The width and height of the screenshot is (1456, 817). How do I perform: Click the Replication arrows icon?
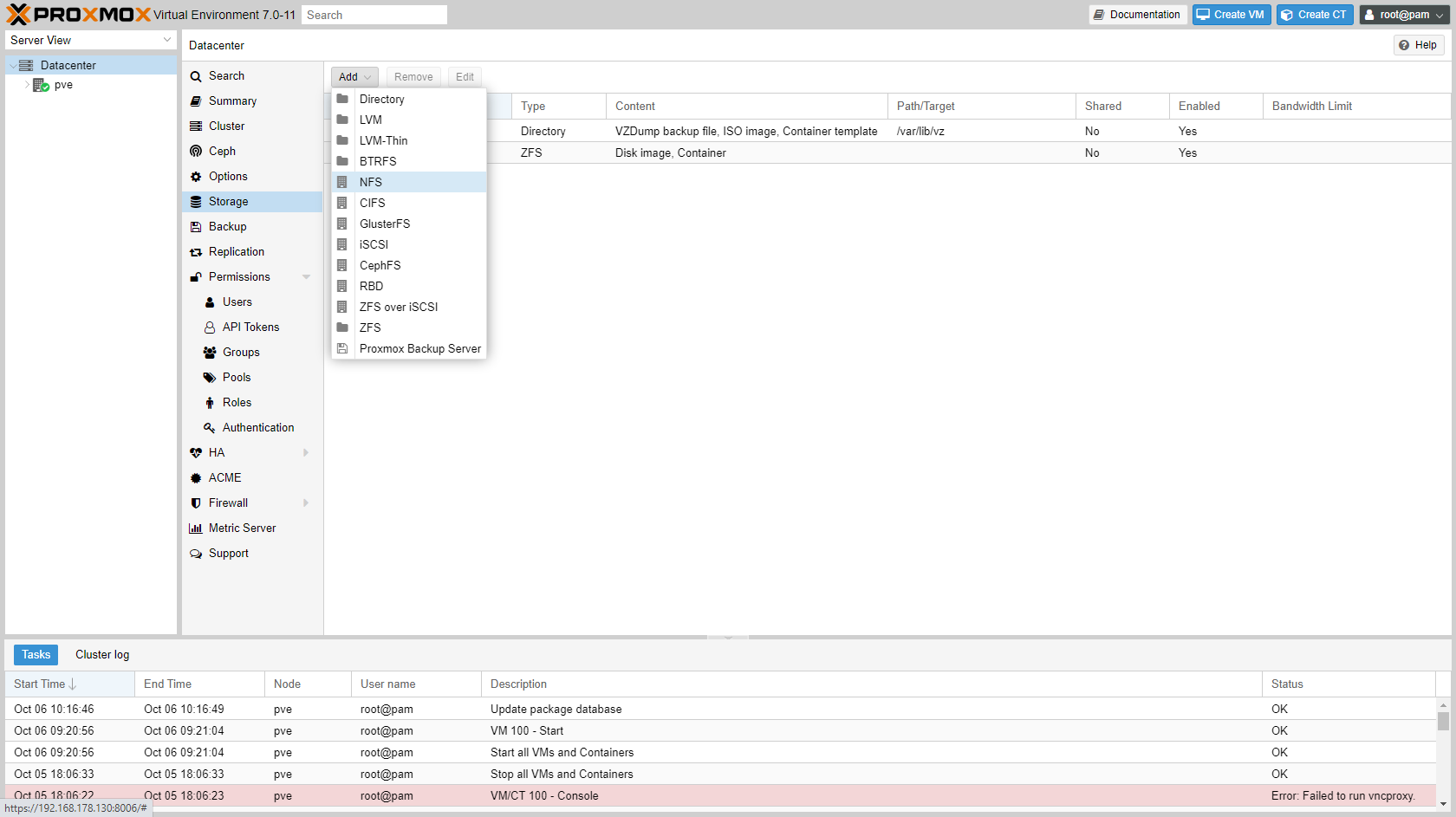coord(196,252)
